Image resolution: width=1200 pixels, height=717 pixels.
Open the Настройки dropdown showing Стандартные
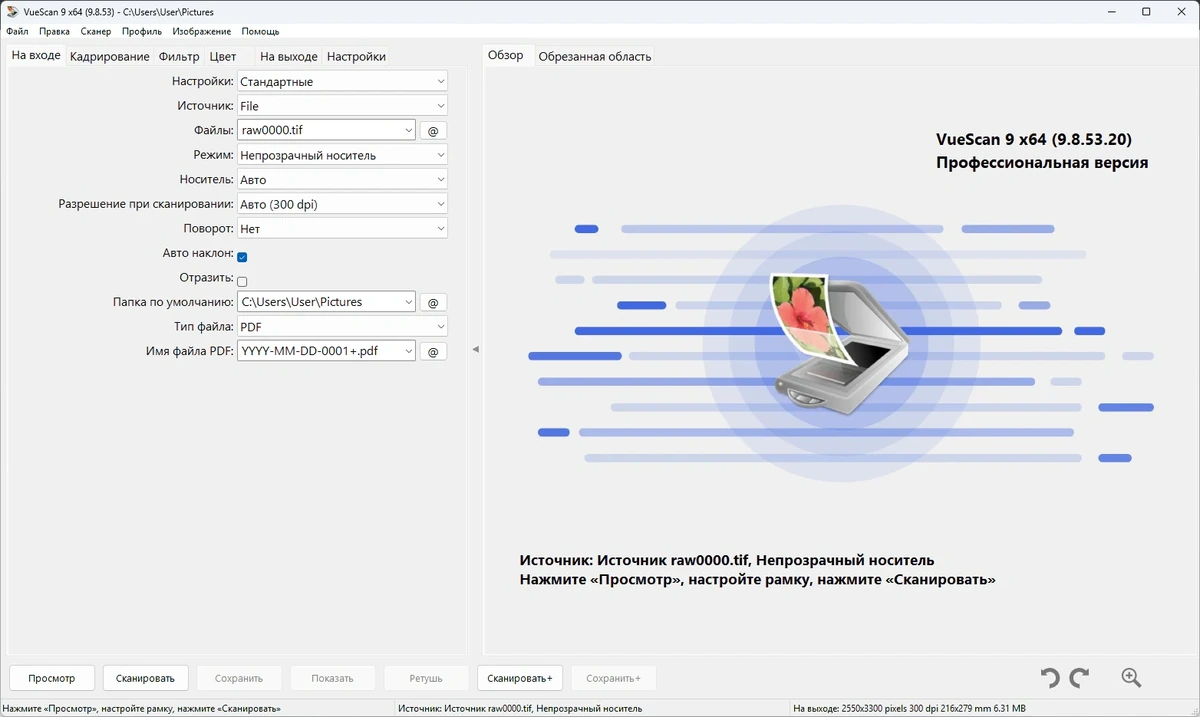click(x=342, y=81)
